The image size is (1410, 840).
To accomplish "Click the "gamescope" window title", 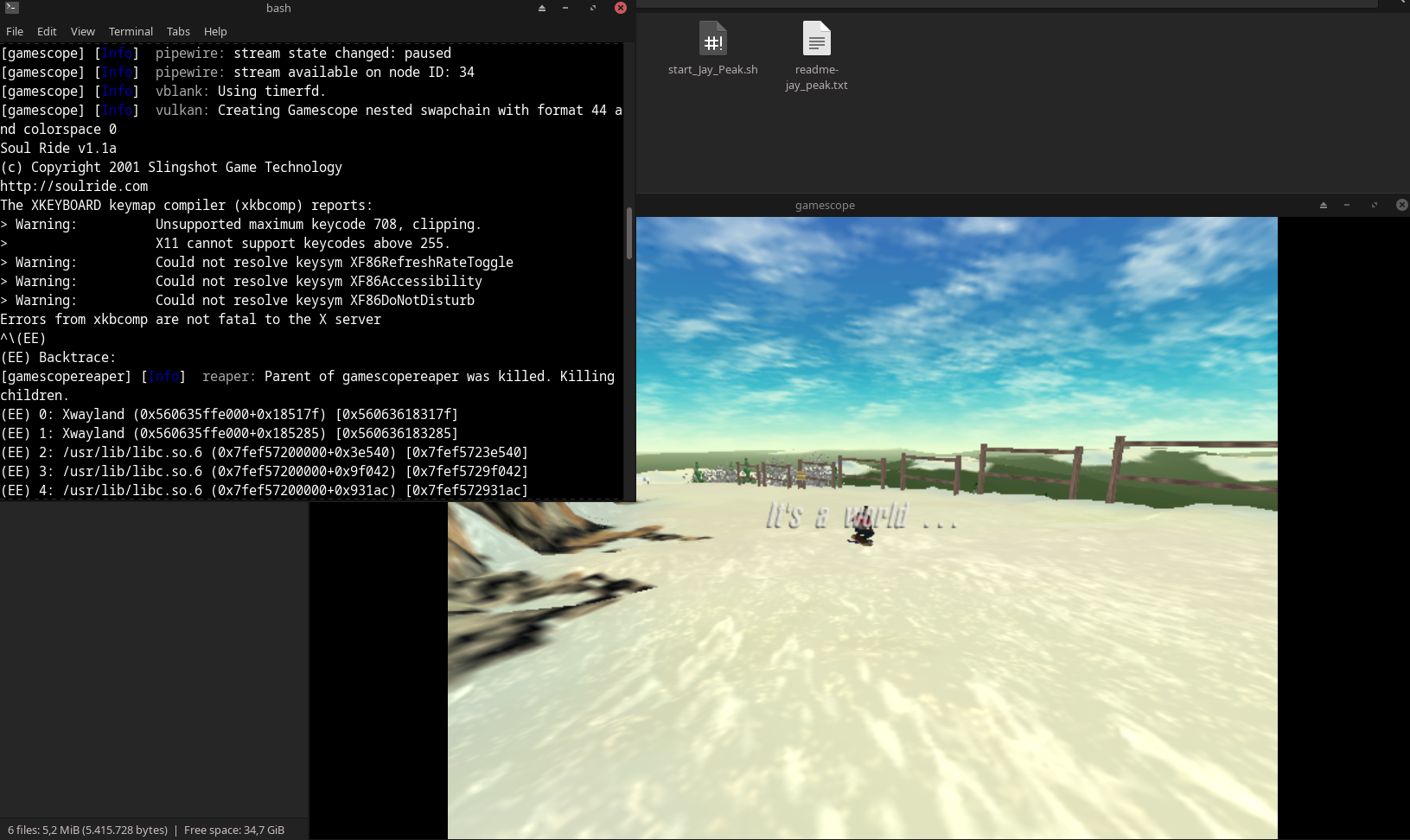I will click(x=825, y=205).
